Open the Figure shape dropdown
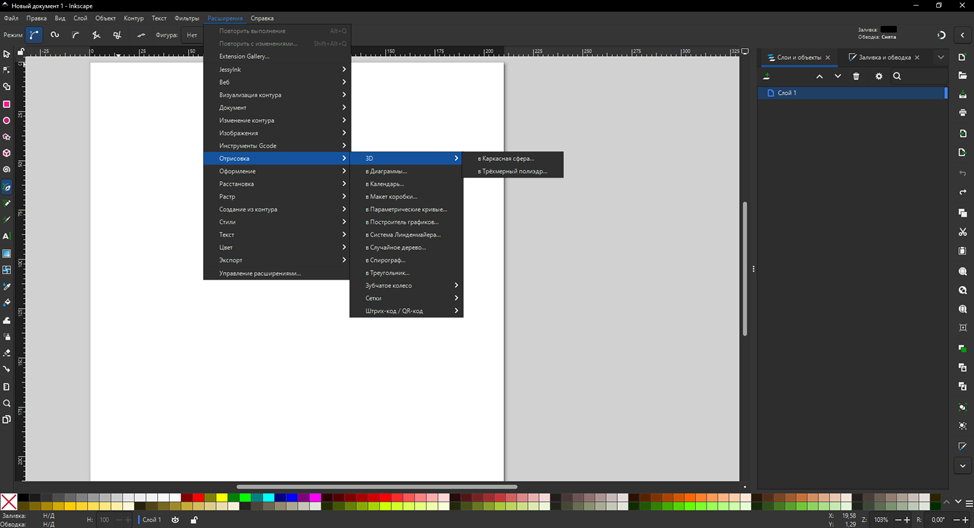Image resolution: width=974 pixels, height=528 pixels. pyautogui.click(x=193, y=35)
